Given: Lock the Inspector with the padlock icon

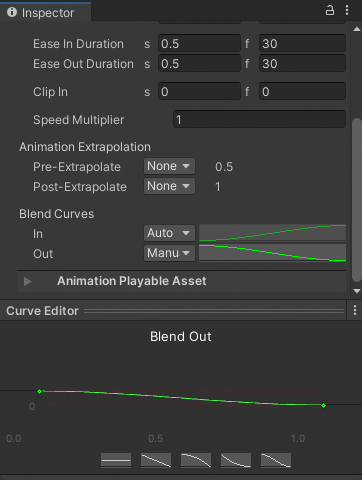Looking at the screenshot, I should click(329, 11).
